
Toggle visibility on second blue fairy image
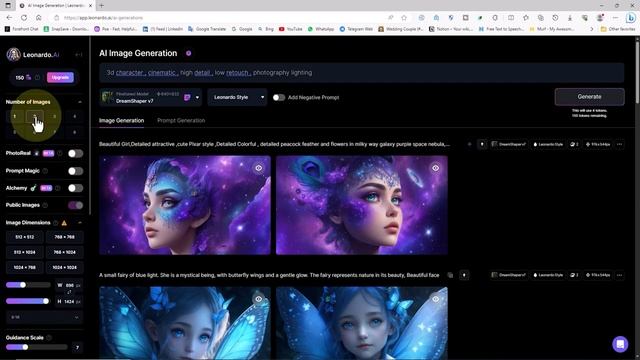[436, 299]
